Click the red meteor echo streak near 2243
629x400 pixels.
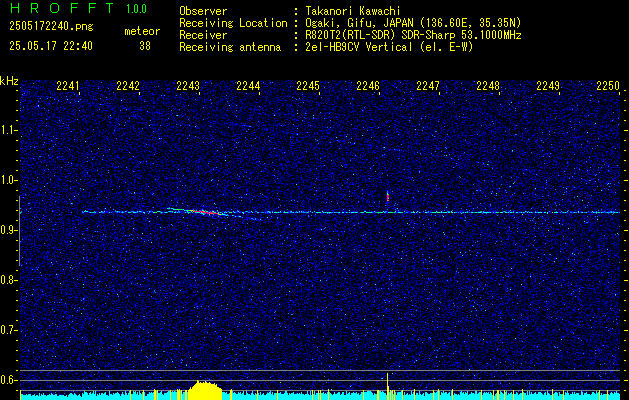click(206, 212)
